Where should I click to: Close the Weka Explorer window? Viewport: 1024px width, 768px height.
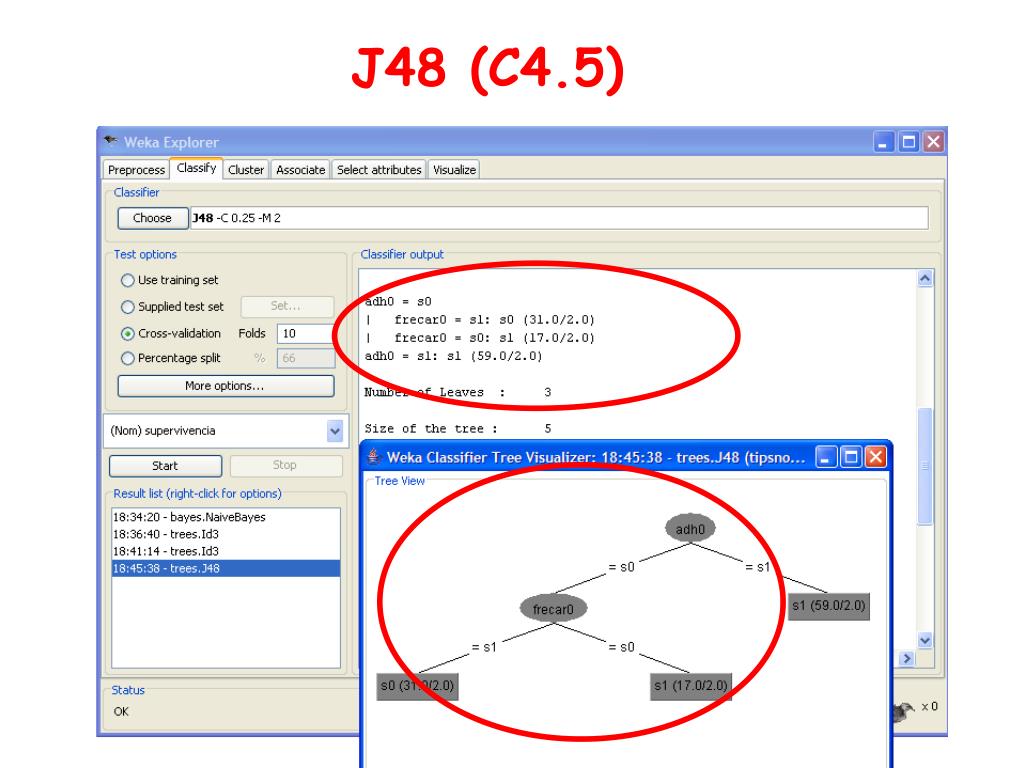pyautogui.click(x=933, y=142)
